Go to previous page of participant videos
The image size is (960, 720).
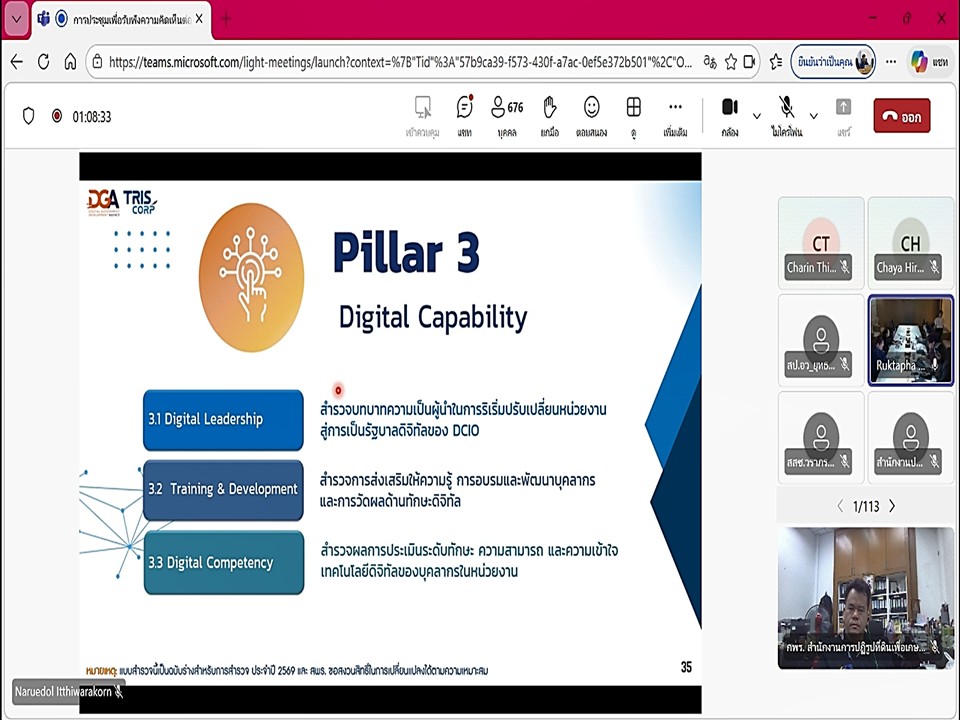(x=840, y=506)
